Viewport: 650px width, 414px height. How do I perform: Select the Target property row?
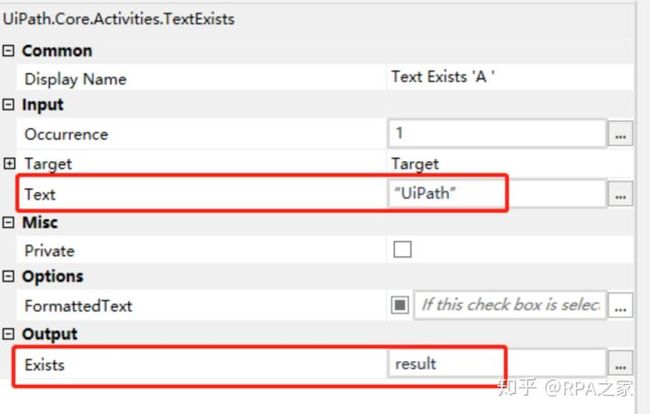click(325, 164)
